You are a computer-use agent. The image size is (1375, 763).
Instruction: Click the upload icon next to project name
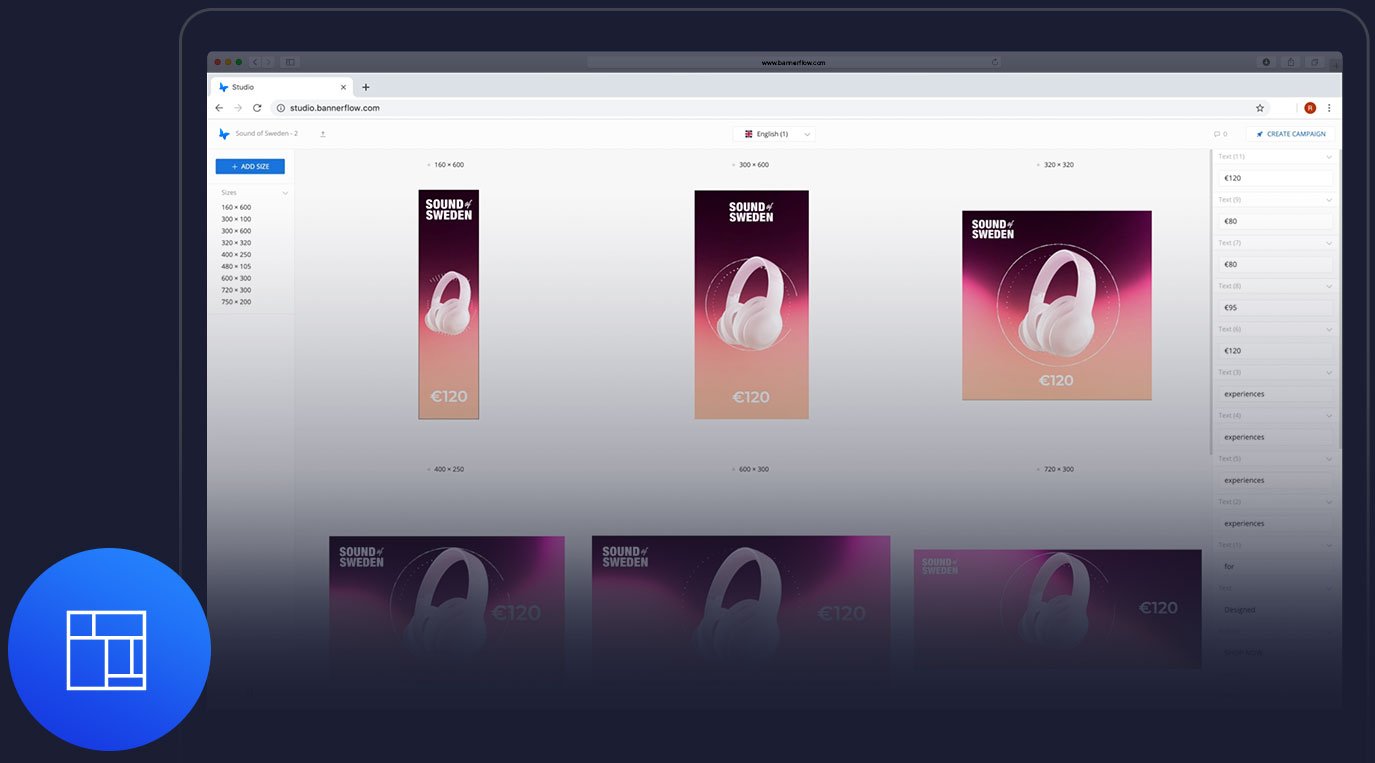tap(322, 134)
